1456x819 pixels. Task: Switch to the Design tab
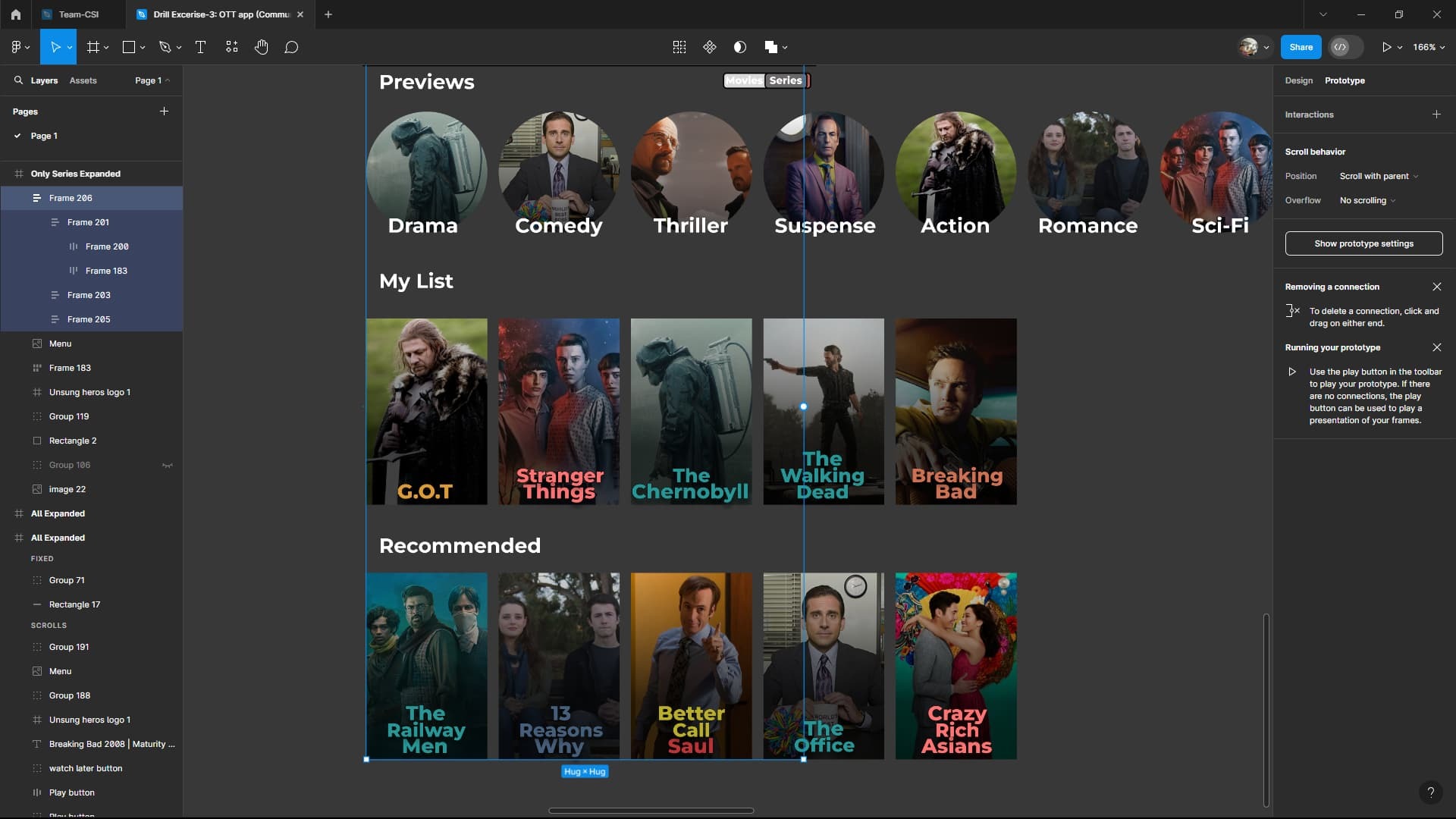(x=1298, y=80)
